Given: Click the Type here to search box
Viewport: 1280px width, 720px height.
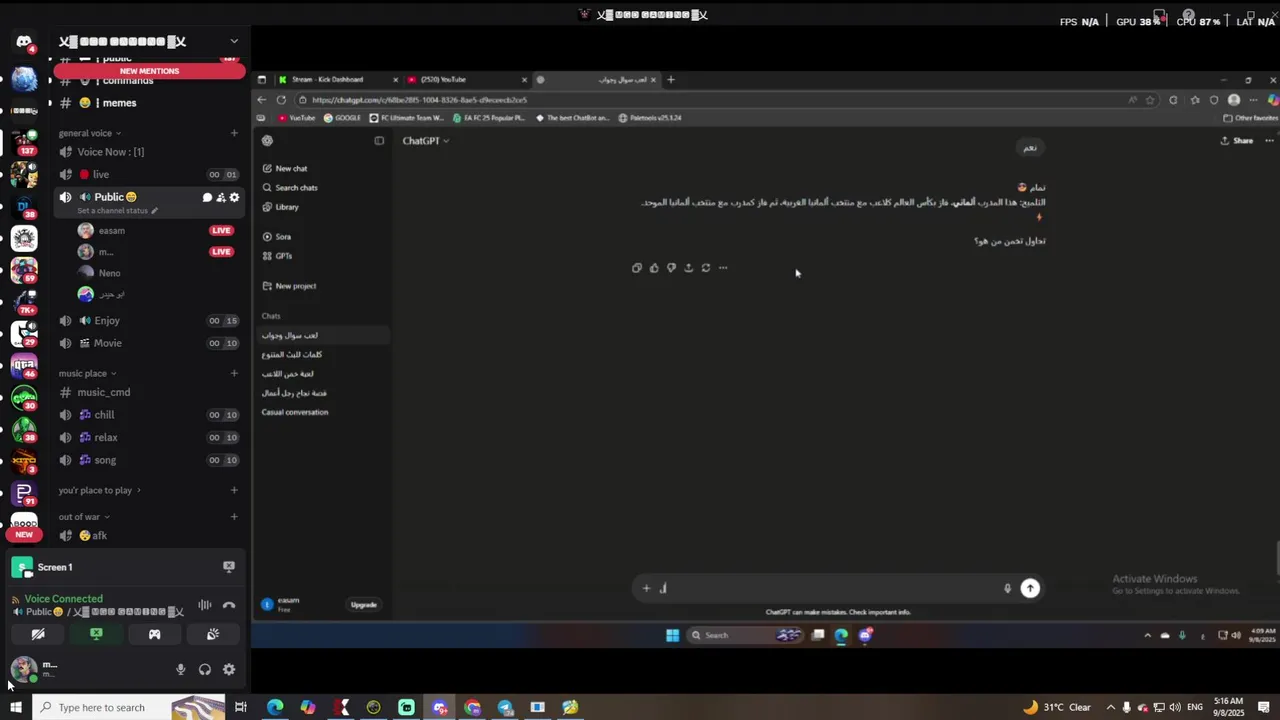Looking at the screenshot, I should pos(127,708).
